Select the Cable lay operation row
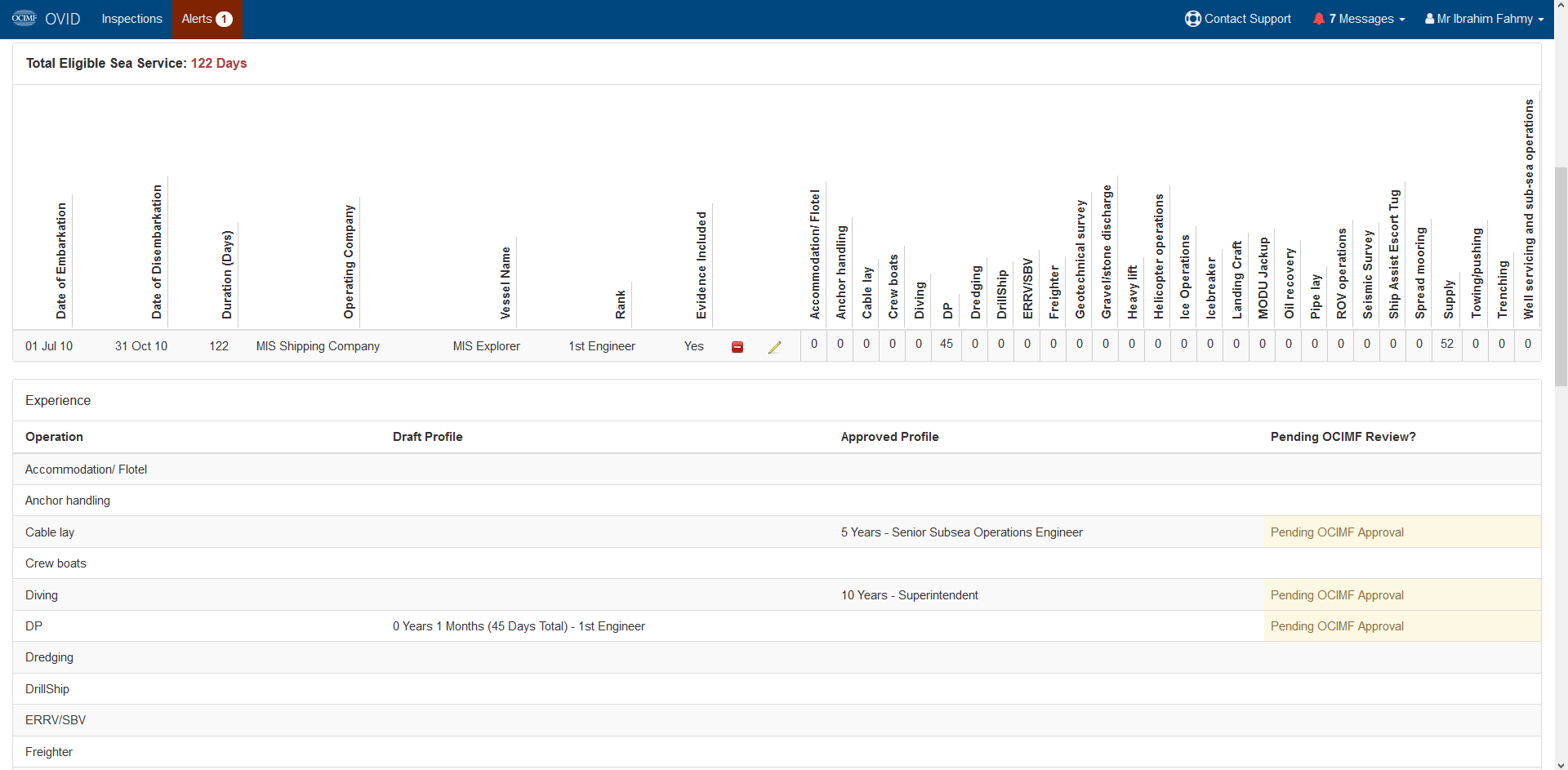Screen dimensions: 1568x770 [777, 532]
